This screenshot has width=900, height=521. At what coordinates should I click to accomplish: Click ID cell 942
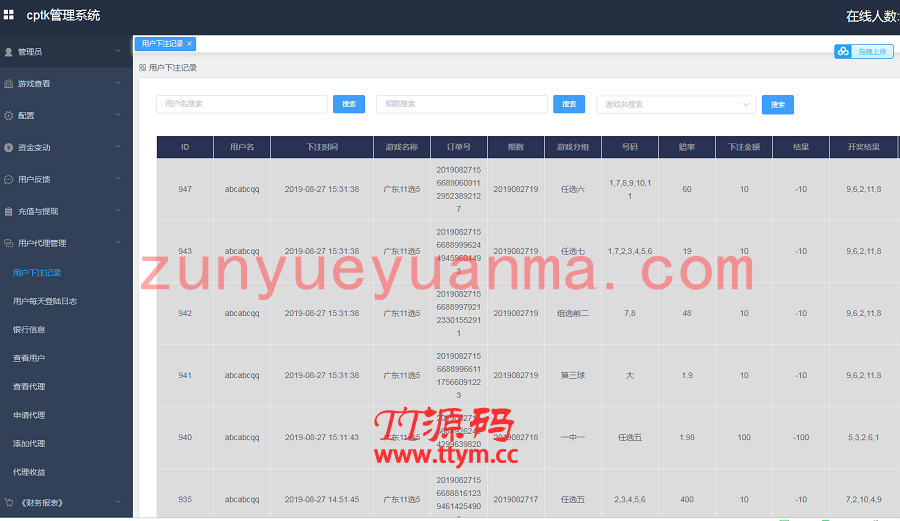point(185,313)
